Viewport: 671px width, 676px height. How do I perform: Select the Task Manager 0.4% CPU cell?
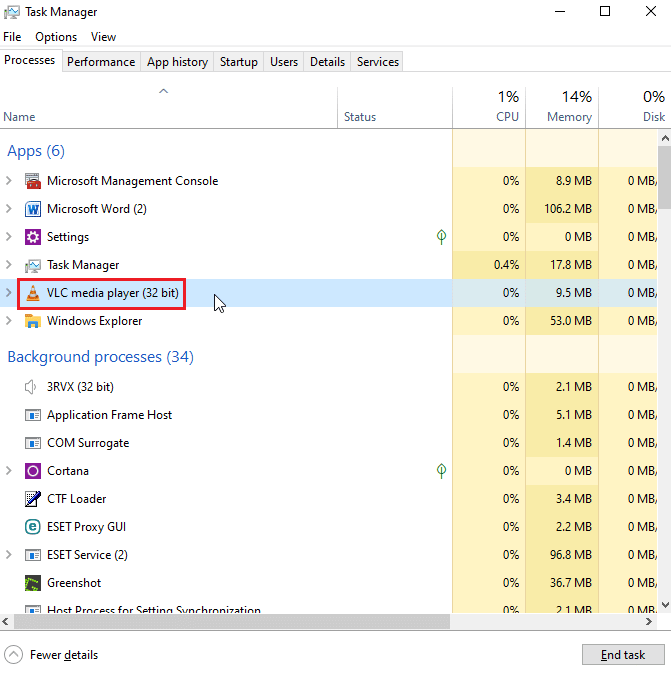(x=489, y=265)
